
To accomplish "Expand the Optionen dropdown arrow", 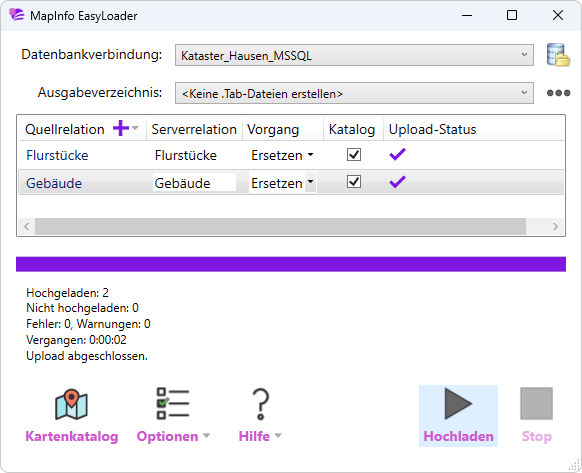I will click(206, 436).
